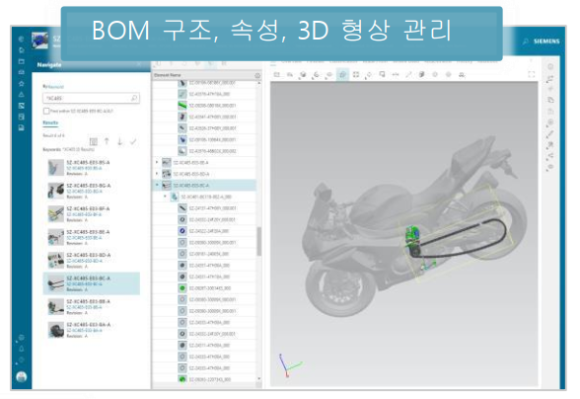Collapse the highlighted BC-A tree node
The width and height of the screenshot is (580, 399).
[x=157, y=185]
